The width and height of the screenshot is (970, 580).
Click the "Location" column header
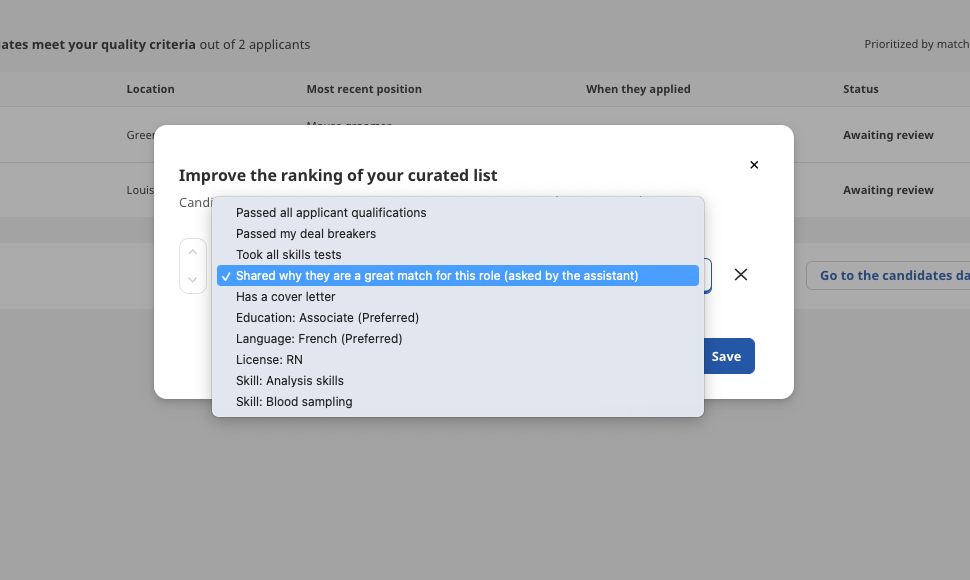150,89
